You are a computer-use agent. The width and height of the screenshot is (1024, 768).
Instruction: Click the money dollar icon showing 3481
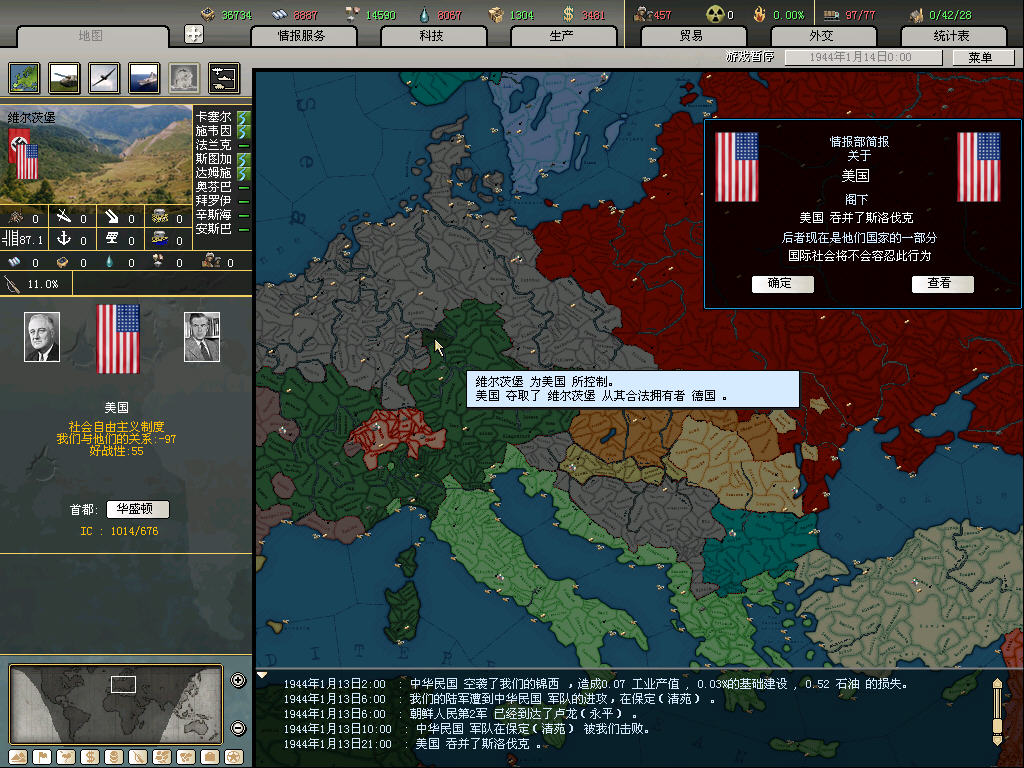[x=568, y=14]
